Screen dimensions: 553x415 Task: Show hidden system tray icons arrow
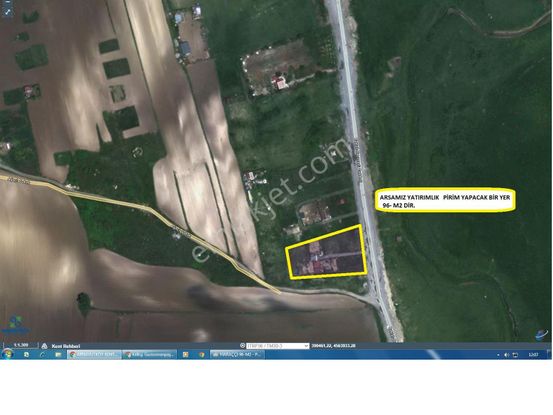(x=498, y=355)
